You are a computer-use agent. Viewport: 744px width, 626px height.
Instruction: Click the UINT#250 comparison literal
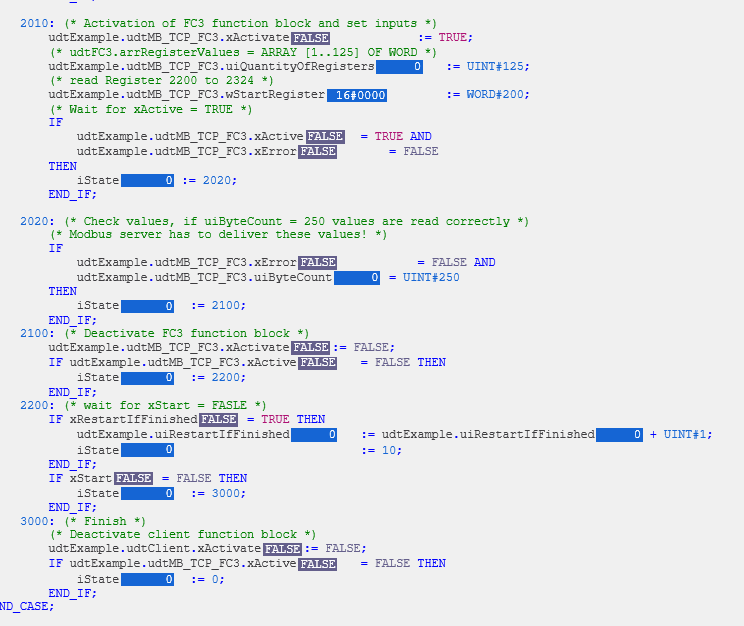coord(431,278)
